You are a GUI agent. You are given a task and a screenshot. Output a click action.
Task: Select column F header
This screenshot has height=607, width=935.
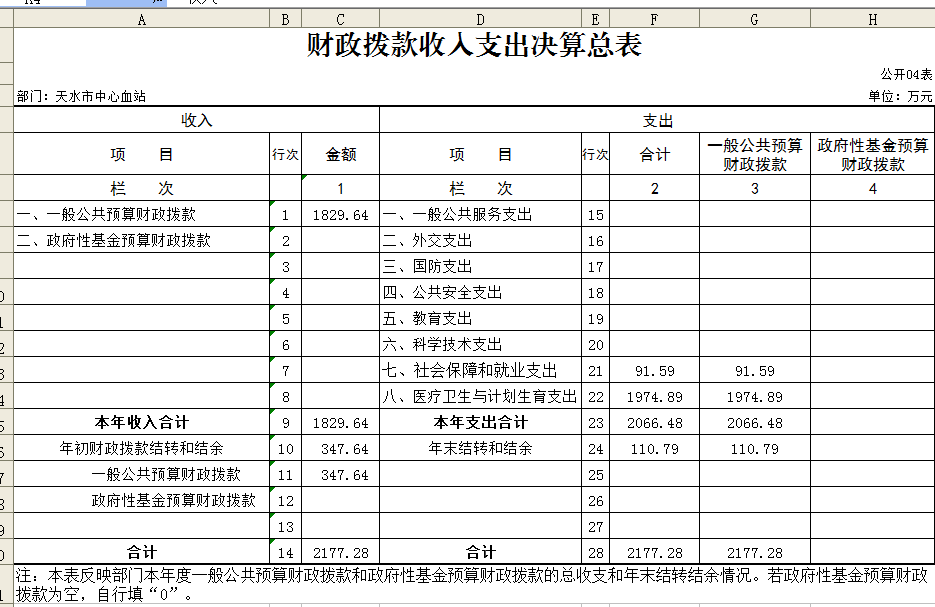[x=654, y=18]
